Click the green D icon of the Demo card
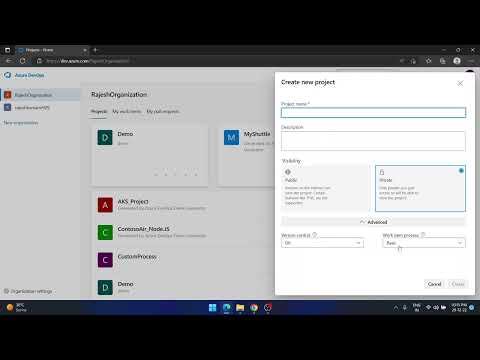Viewport: 480px width, 360px height. pyautogui.click(x=105, y=137)
